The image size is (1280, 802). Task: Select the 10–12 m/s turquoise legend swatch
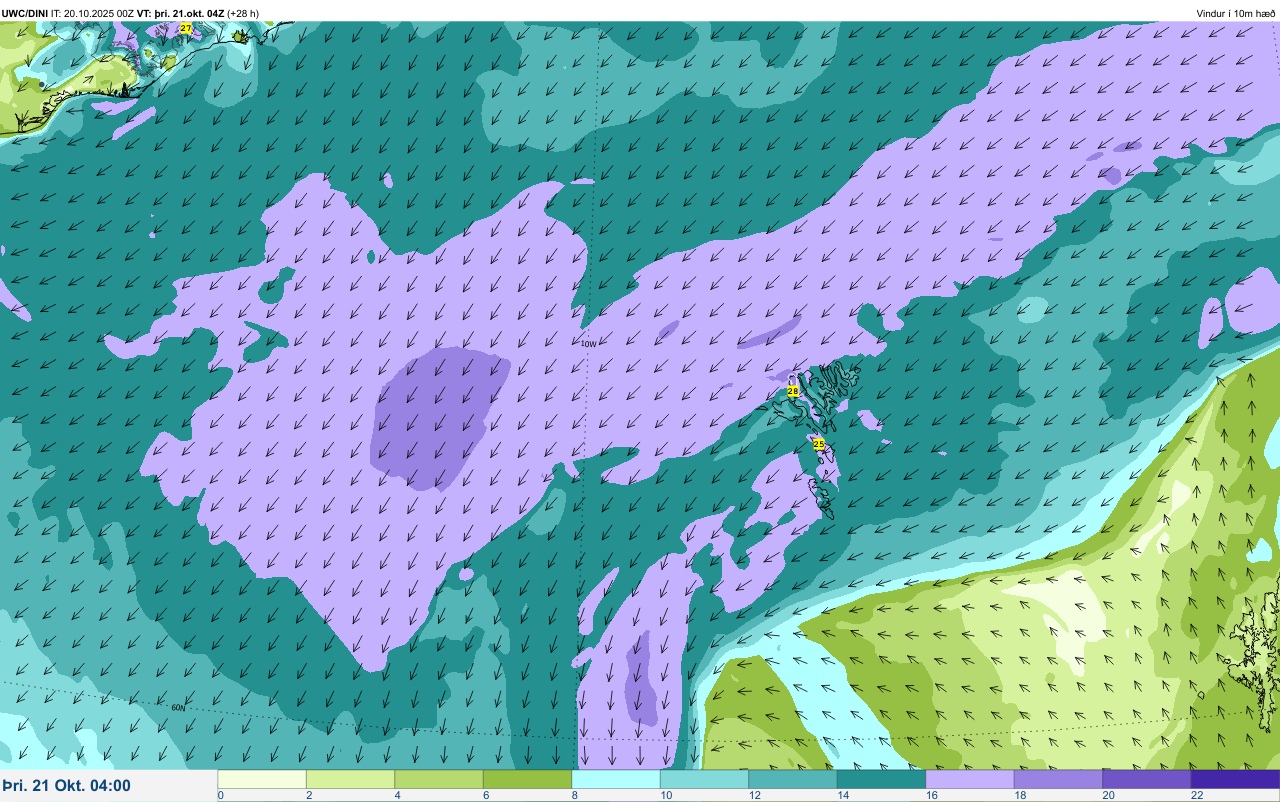tap(704, 779)
